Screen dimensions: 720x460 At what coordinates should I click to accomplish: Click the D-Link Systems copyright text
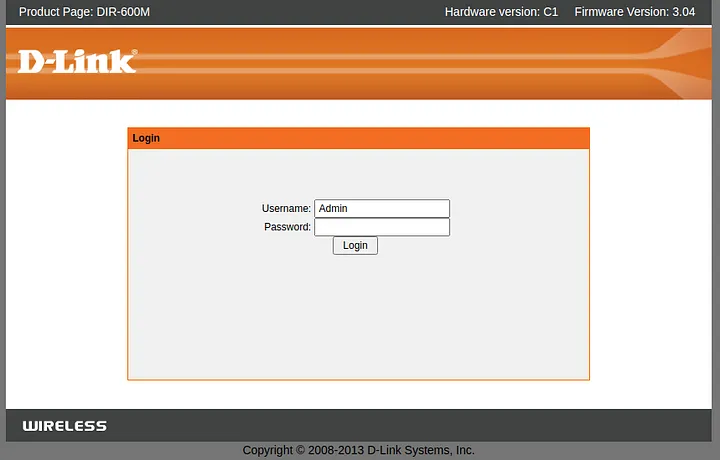pos(358,450)
